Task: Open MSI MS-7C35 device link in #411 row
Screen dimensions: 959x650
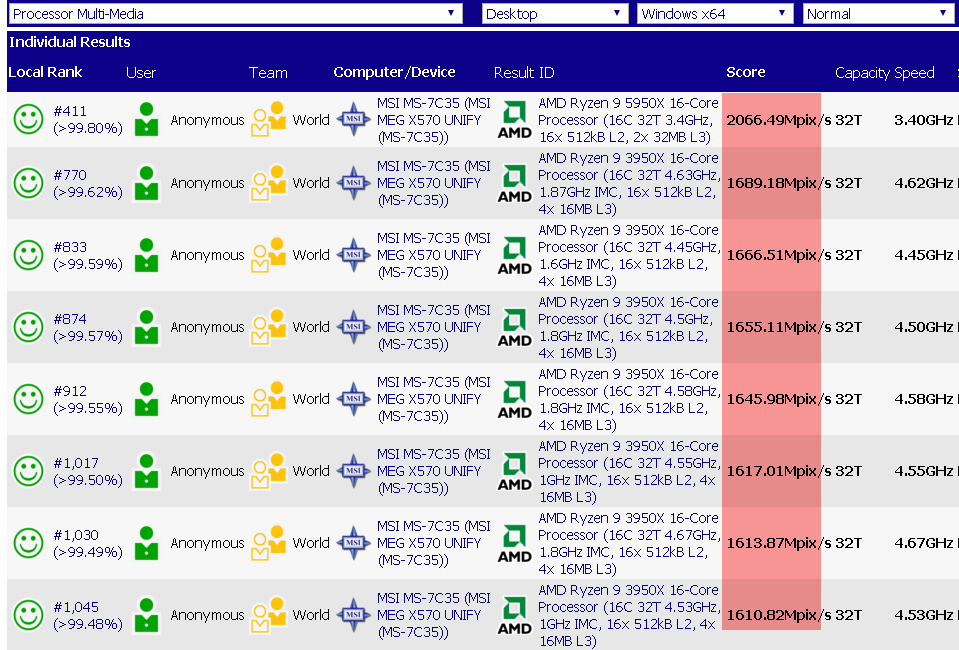Action: pyautogui.click(x=434, y=120)
